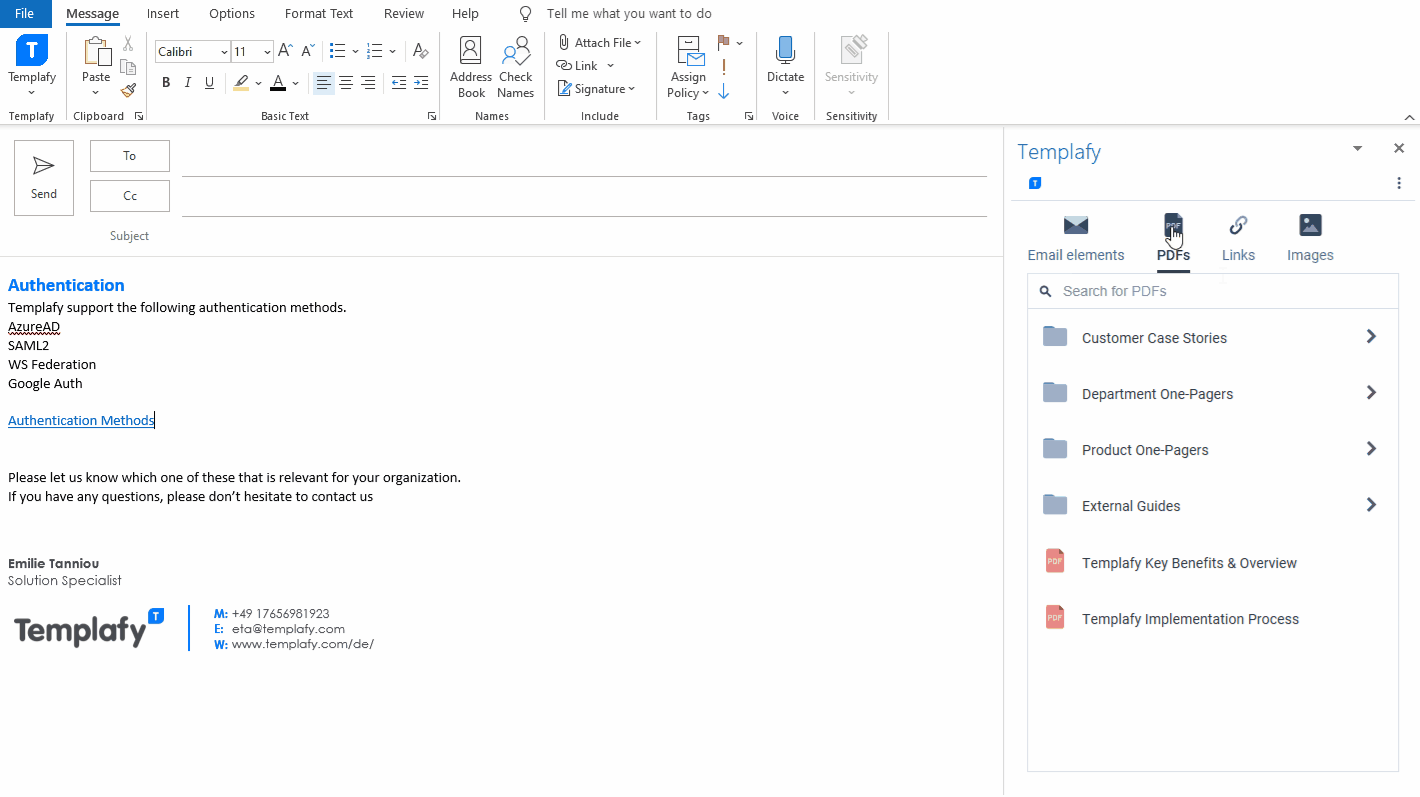This screenshot has height=797, width=1420.
Task: Insert a Signature
Action: pyautogui.click(x=597, y=88)
